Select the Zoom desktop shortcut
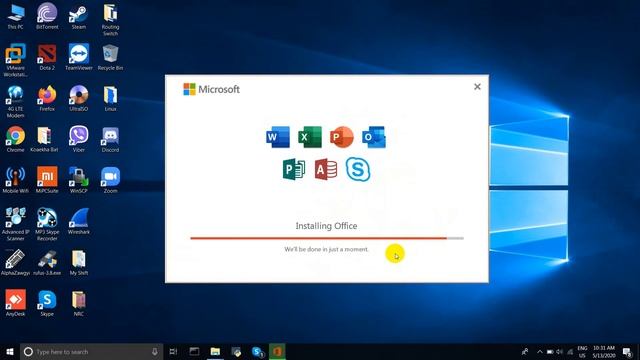Screen dimensions: 640x360 coord(110,180)
